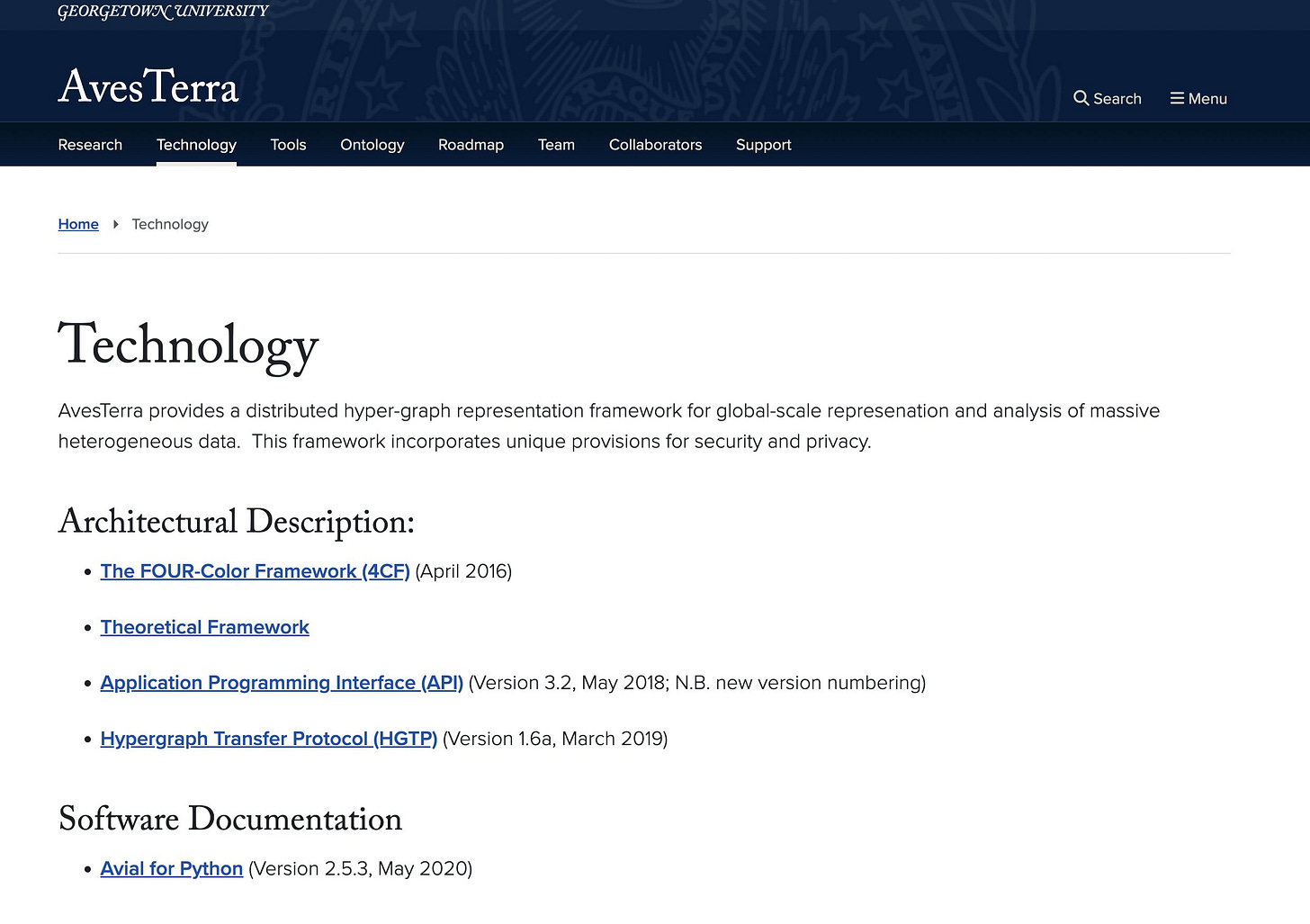Open the Collaborators nav item

tap(655, 145)
